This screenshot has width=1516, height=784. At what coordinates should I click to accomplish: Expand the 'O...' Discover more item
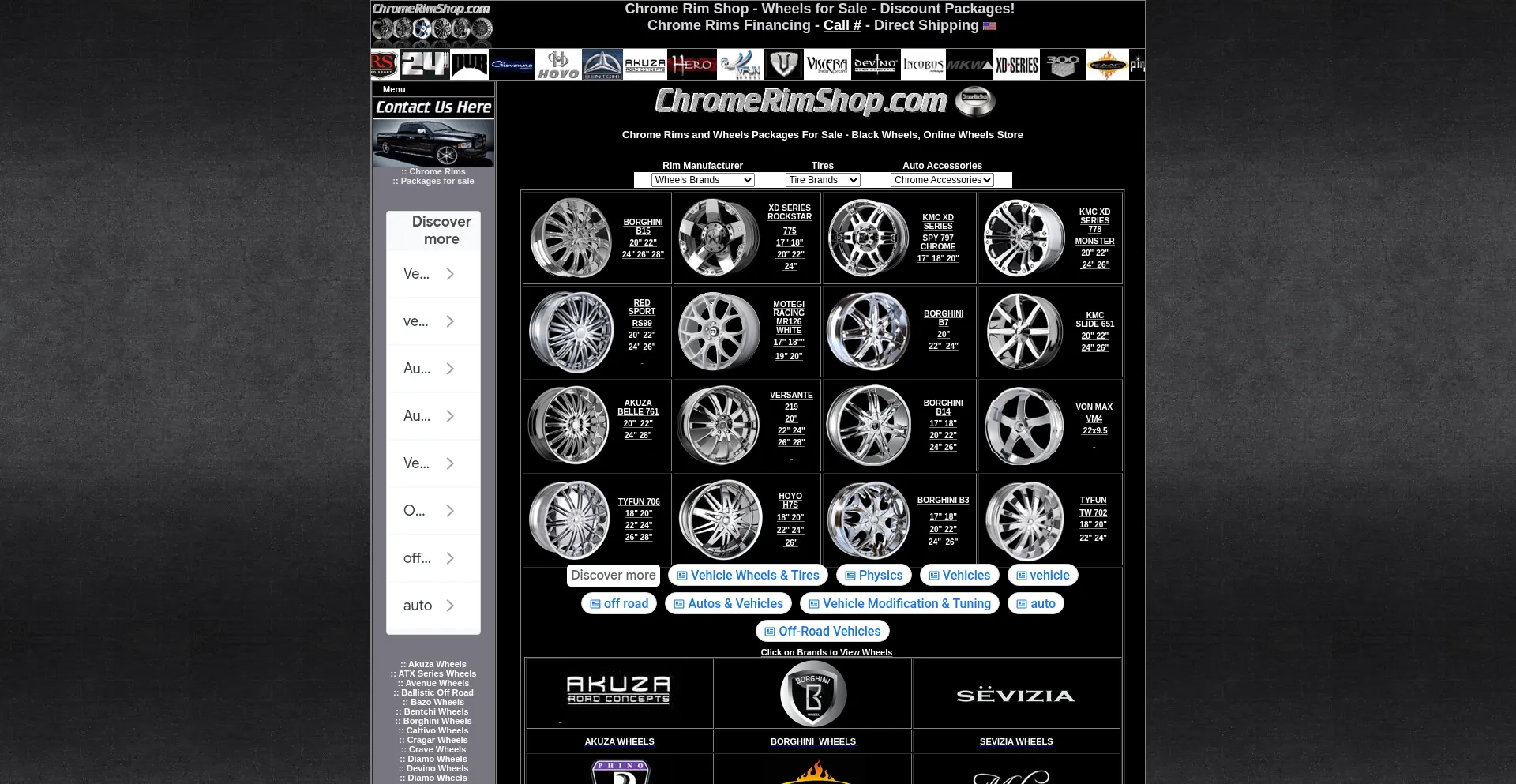click(433, 511)
